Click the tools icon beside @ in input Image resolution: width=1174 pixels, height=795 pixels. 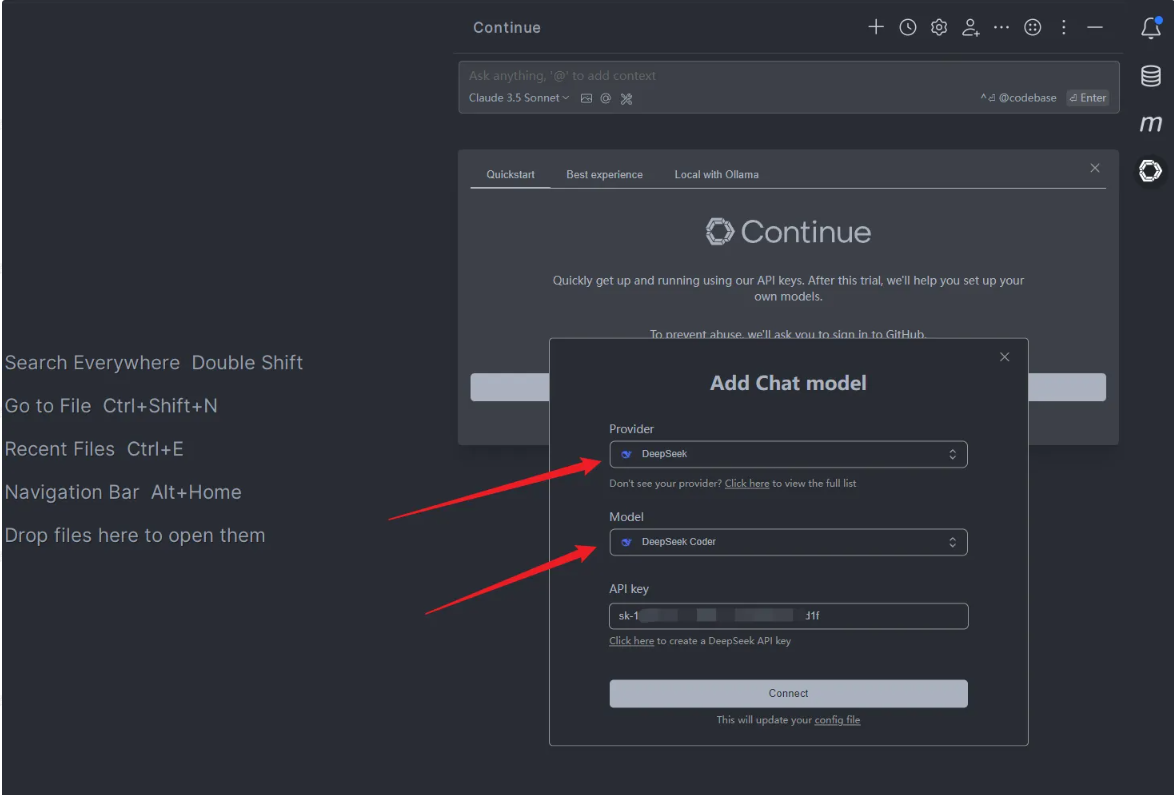pyautogui.click(x=627, y=99)
